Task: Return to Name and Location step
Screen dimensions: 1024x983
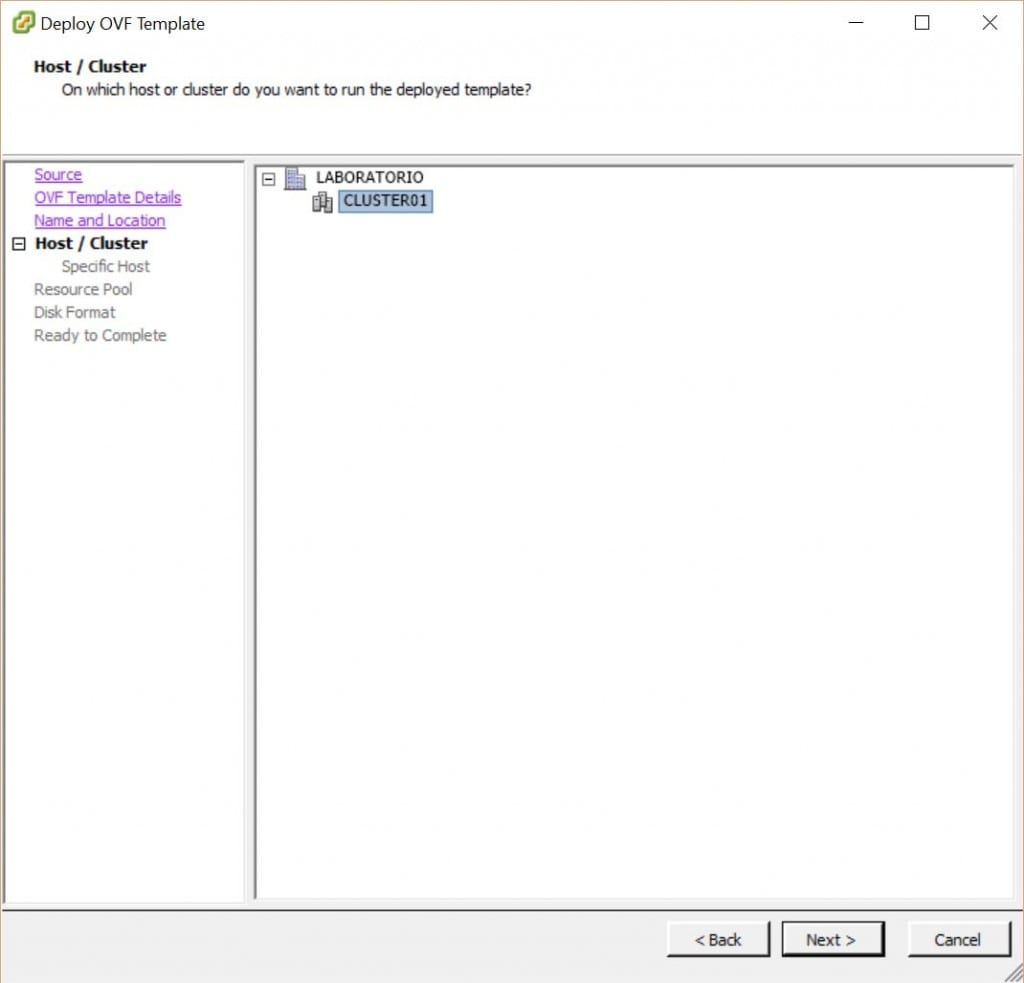Action: (99, 221)
